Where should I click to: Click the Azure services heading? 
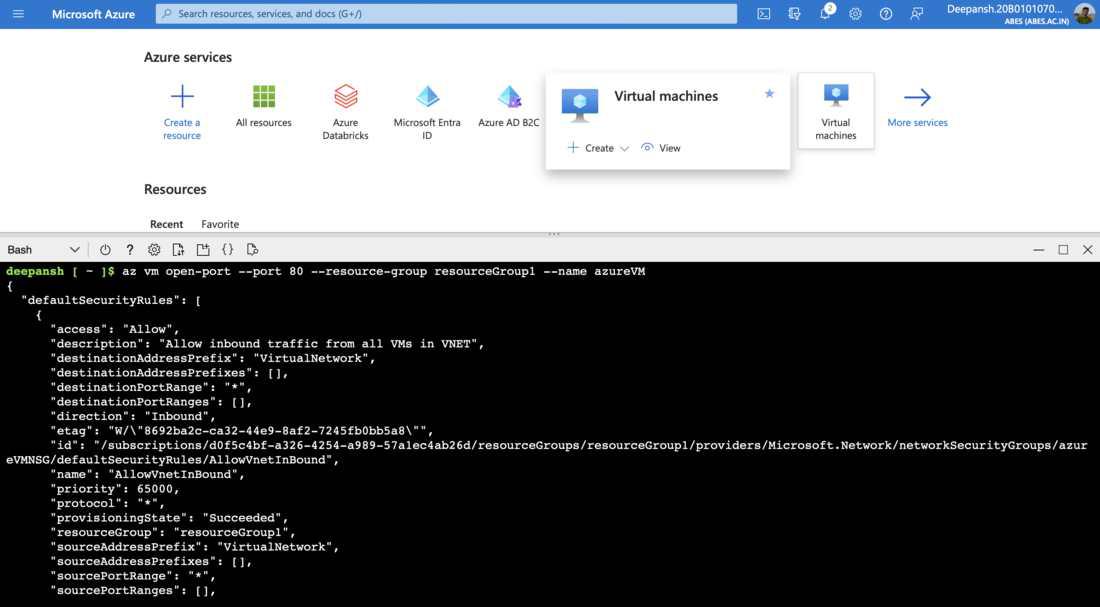tap(188, 58)
